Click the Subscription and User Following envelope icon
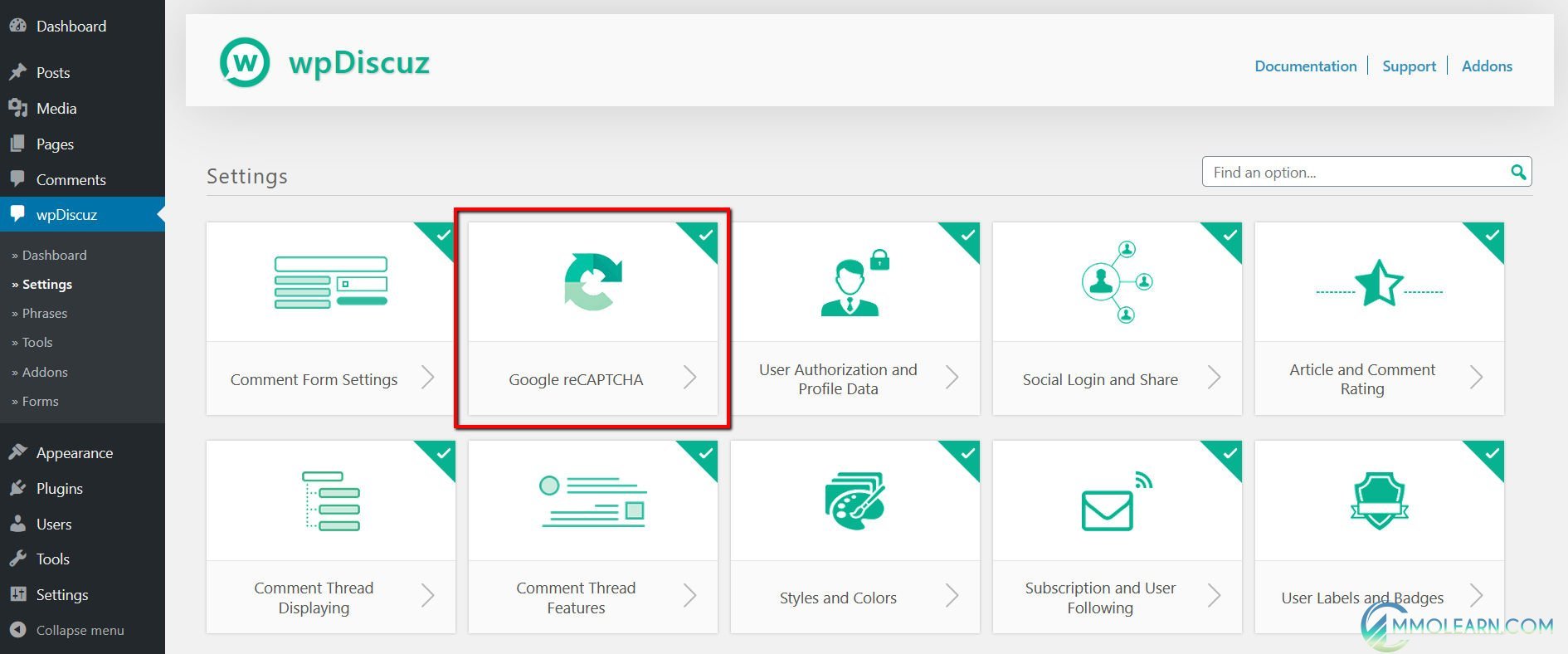Image resolution: width=1568 pixels, height=654 pixels. 1117,500
